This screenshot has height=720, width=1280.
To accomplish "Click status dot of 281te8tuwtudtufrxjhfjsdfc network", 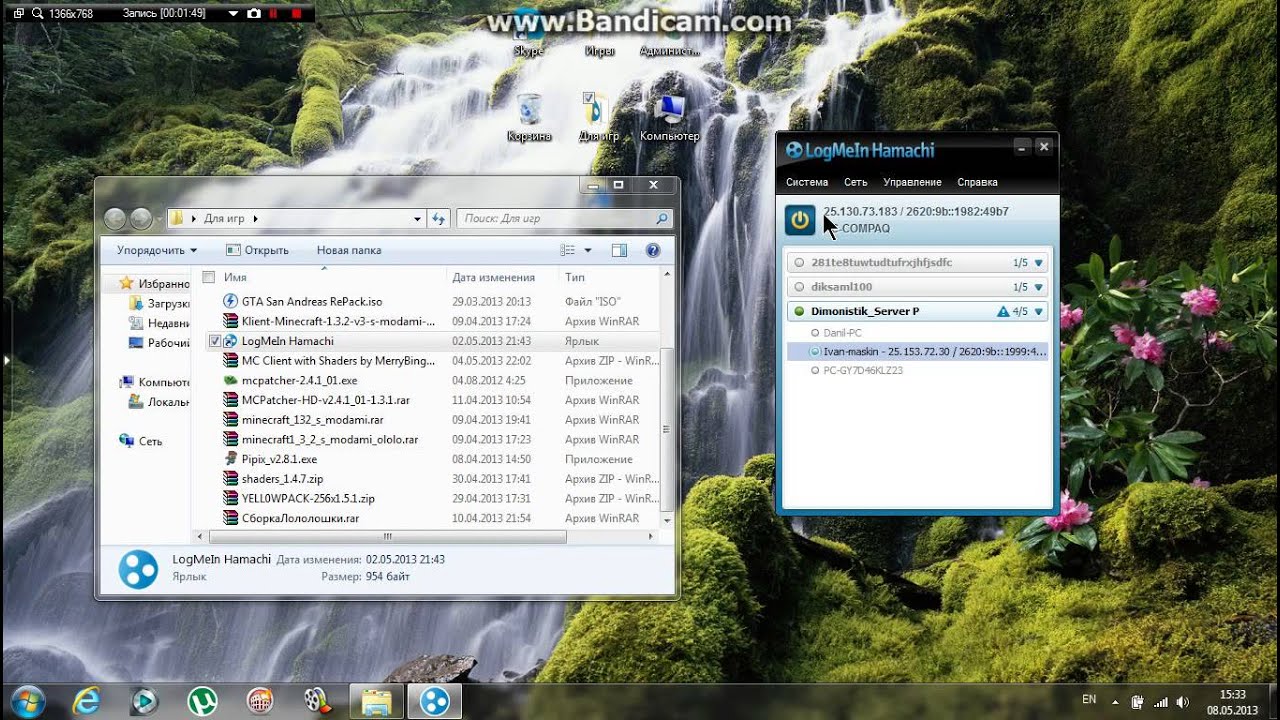I will [799, 263].
